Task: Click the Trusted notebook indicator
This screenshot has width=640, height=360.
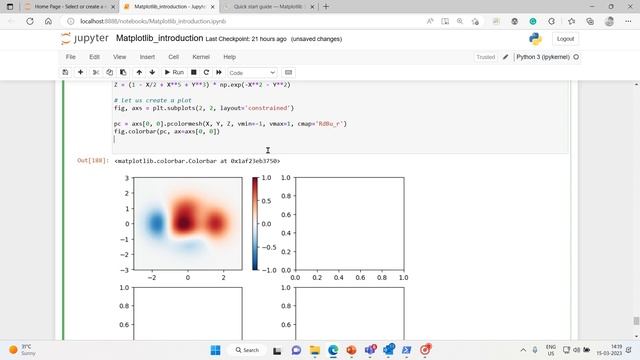Action: tap(485, 57)
